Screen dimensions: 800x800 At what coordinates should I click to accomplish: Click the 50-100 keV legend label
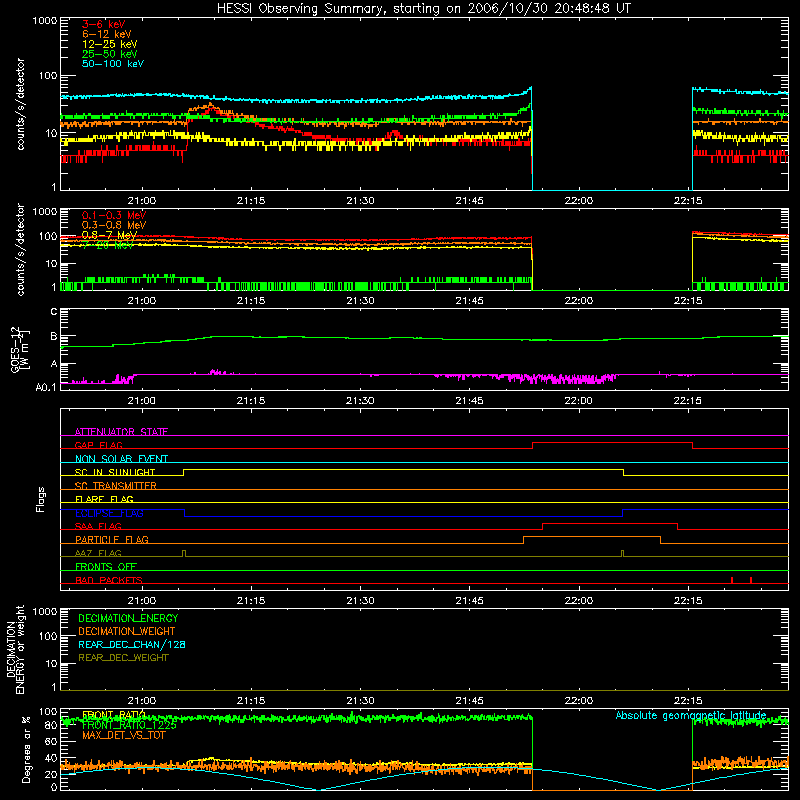[x=113, y=64]
